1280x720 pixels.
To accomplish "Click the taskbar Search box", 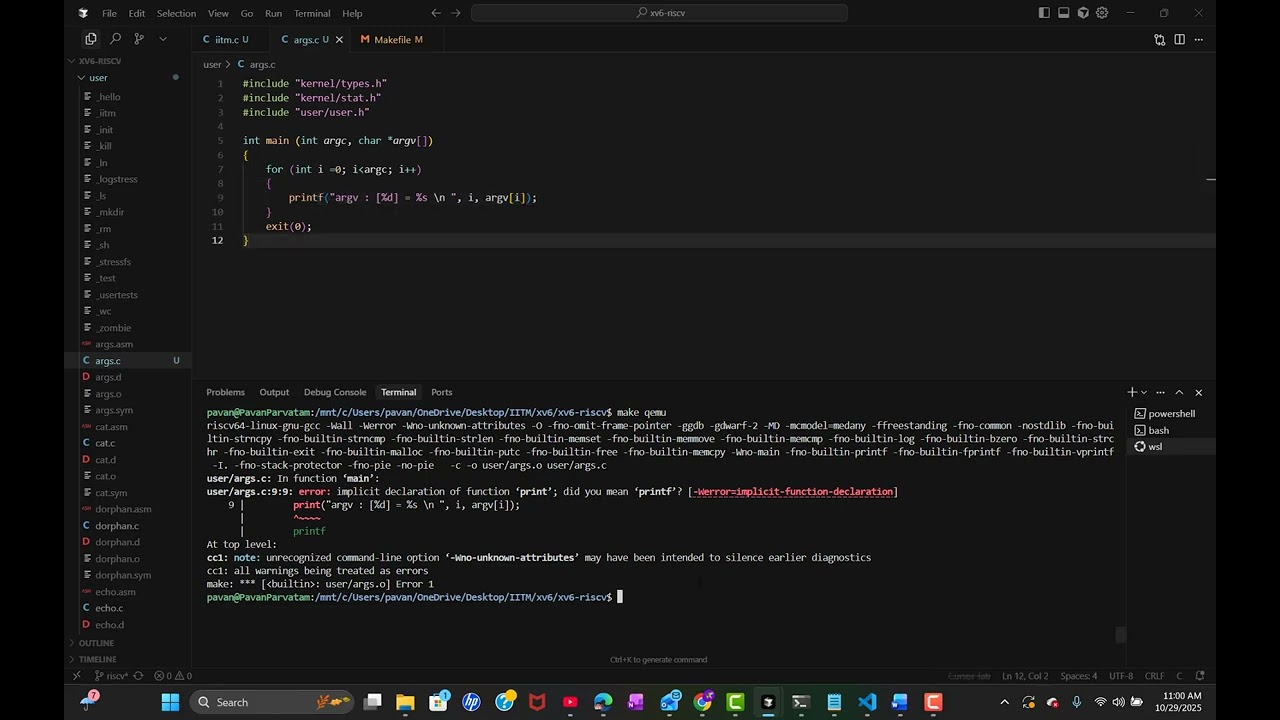I will click(273, 702).
